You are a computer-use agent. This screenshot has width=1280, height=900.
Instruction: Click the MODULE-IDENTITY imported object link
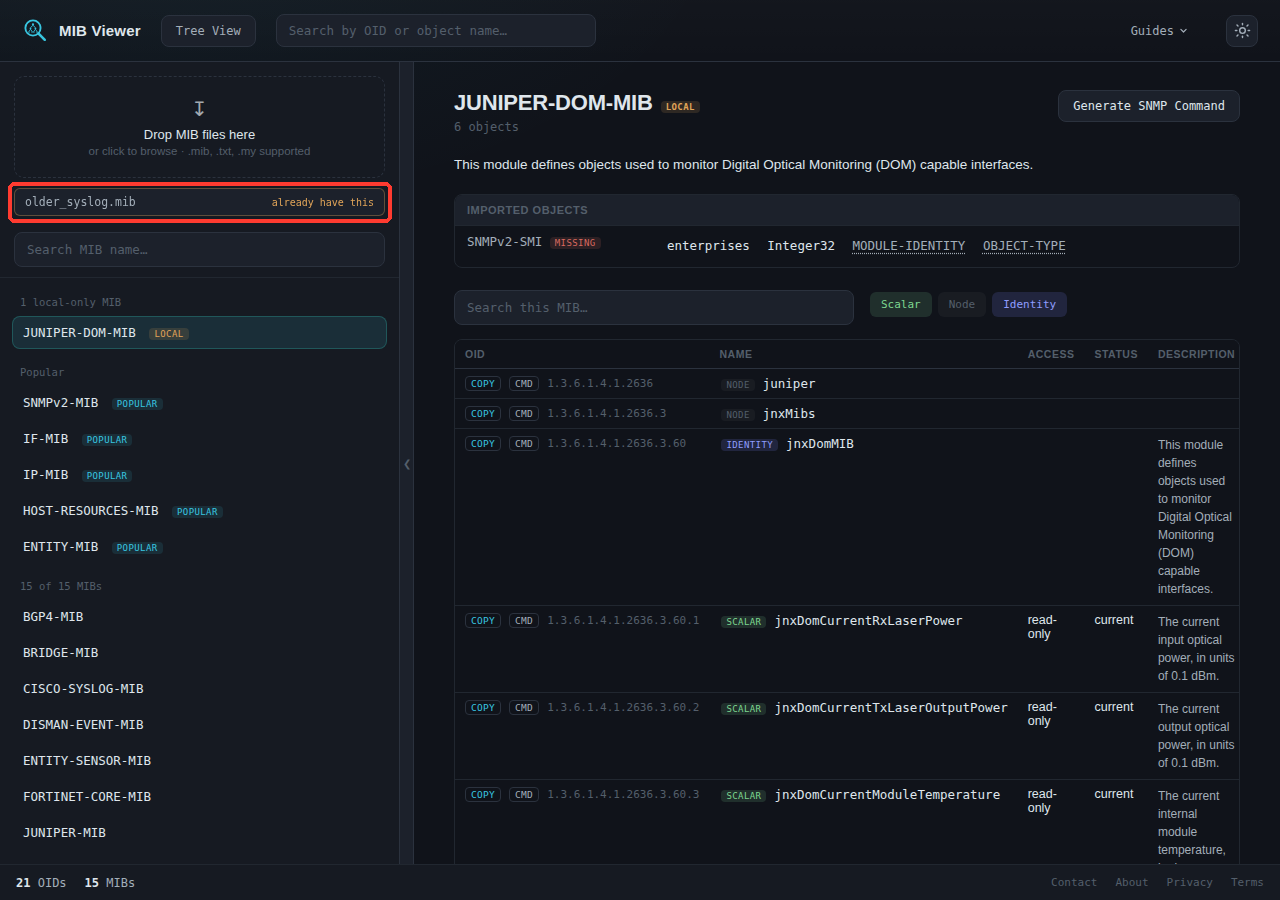908,246
